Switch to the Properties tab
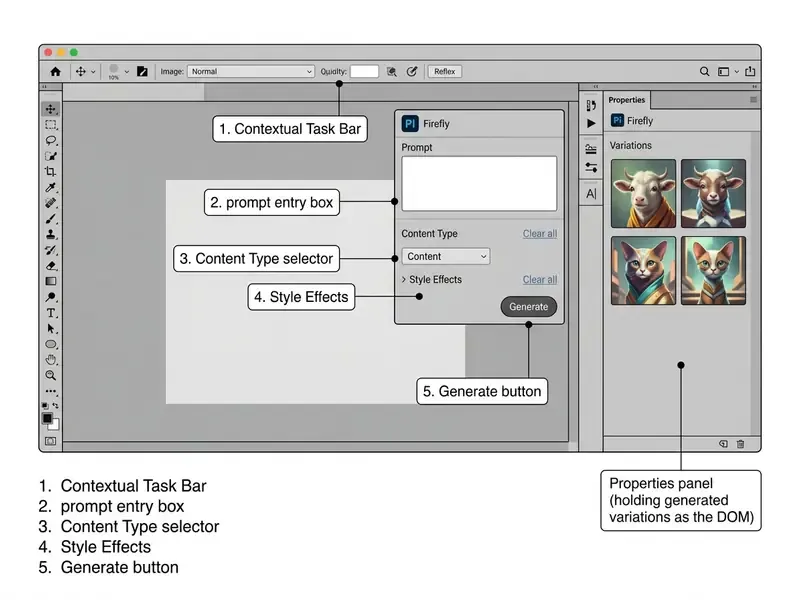800x600 pixels. point(627,100)
